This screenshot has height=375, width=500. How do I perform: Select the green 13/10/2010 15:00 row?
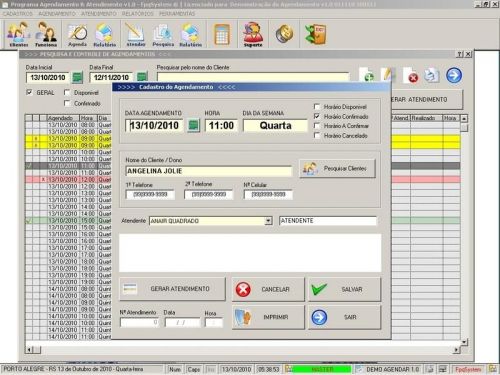[x=69, y=220]
